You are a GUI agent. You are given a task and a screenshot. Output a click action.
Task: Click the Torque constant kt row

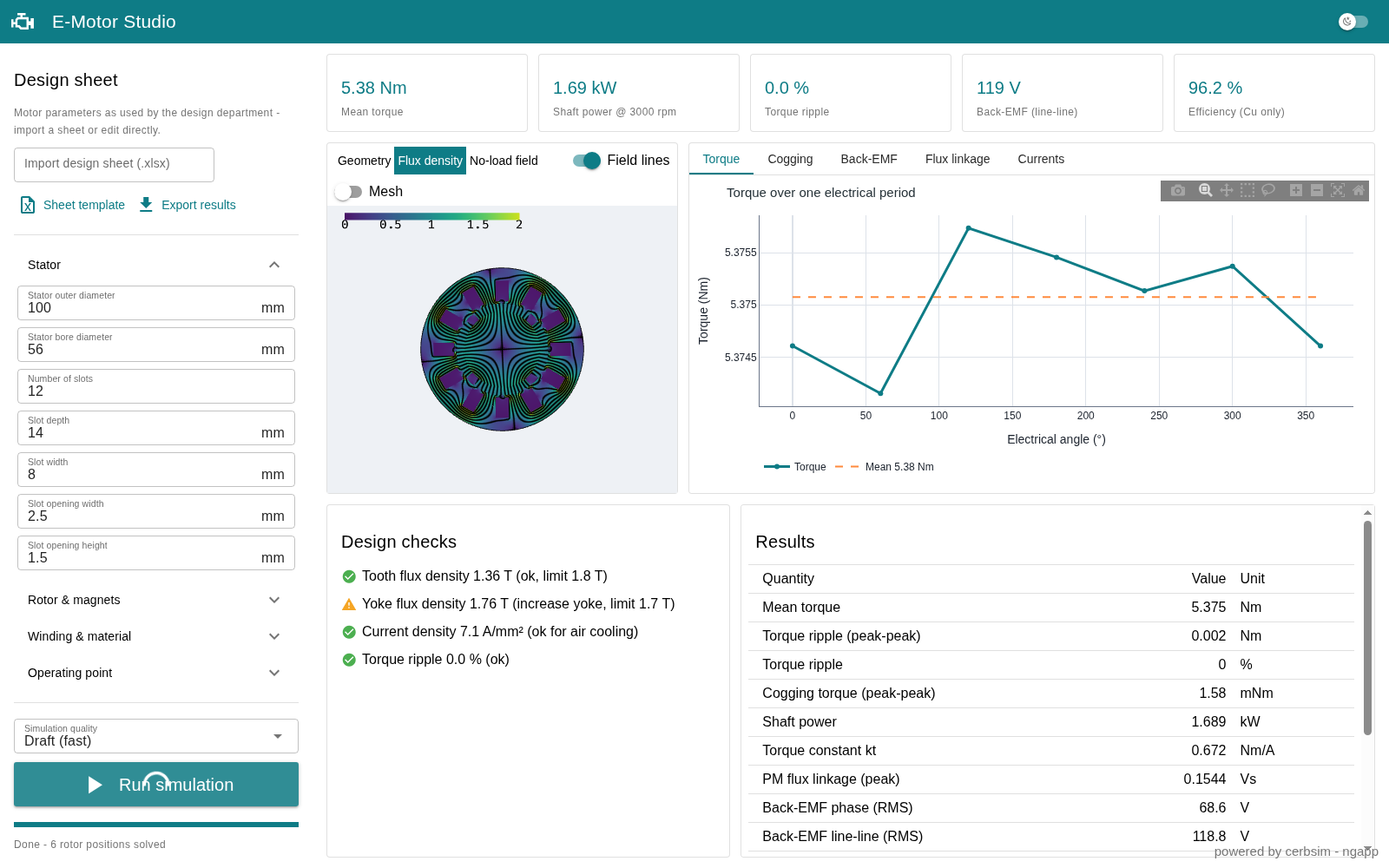(x=1051, y=751)
